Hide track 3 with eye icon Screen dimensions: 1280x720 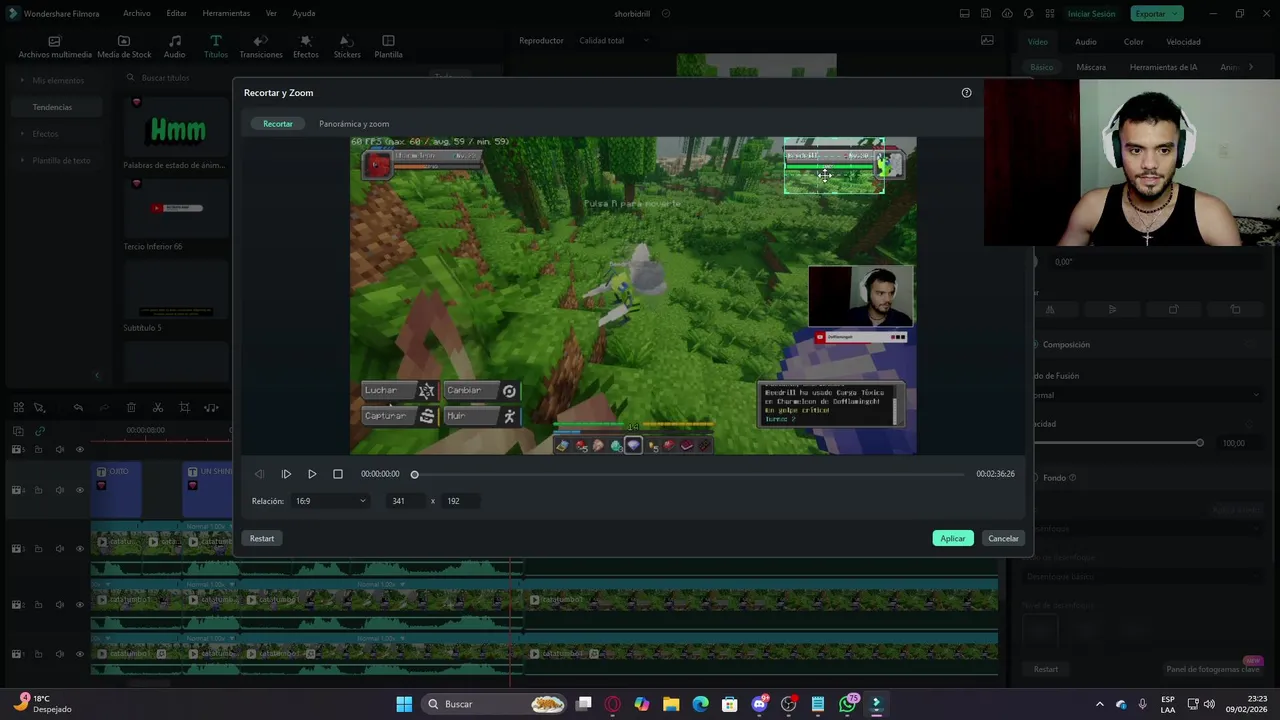(80, 549)
